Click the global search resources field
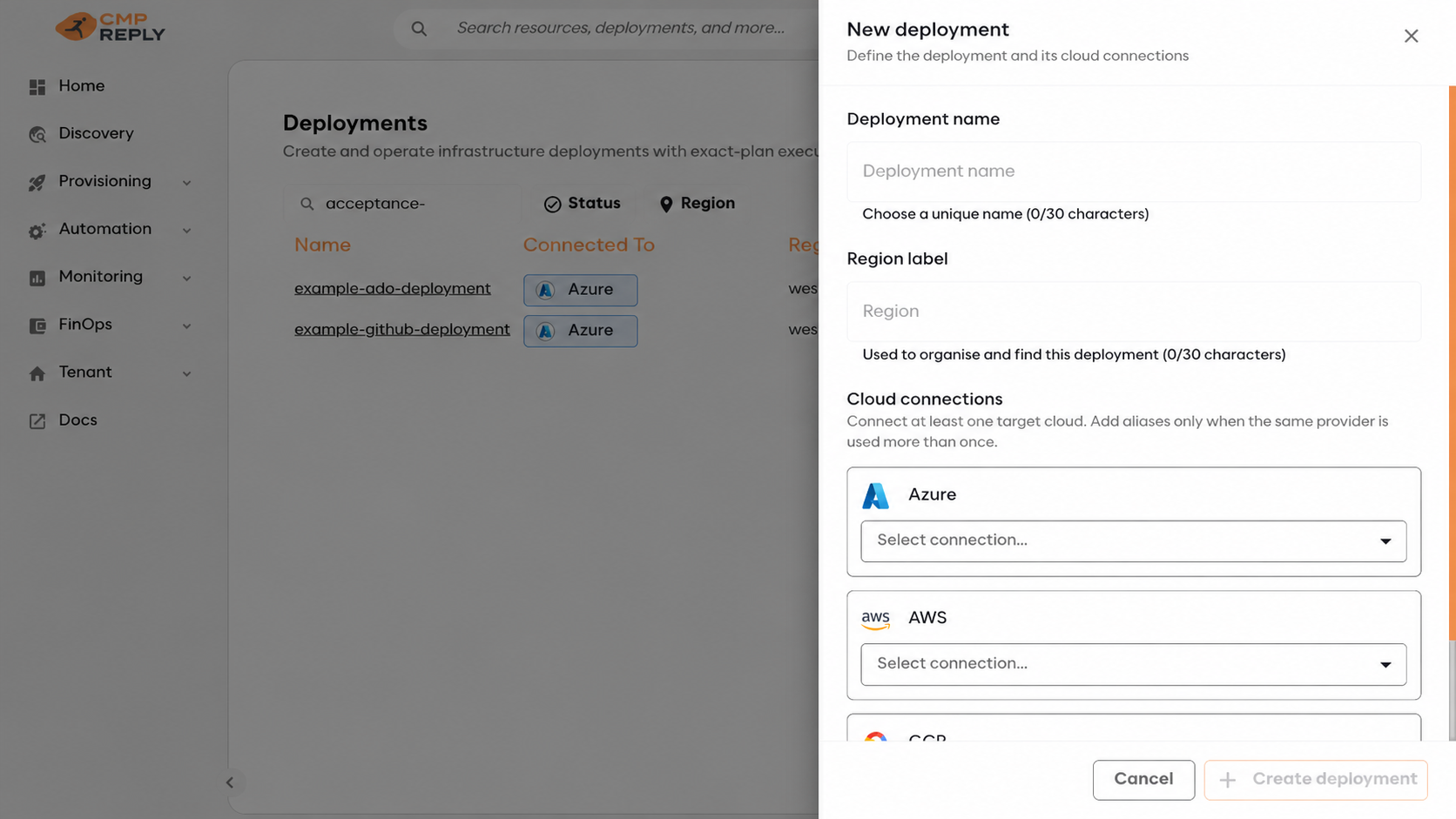 620,28
